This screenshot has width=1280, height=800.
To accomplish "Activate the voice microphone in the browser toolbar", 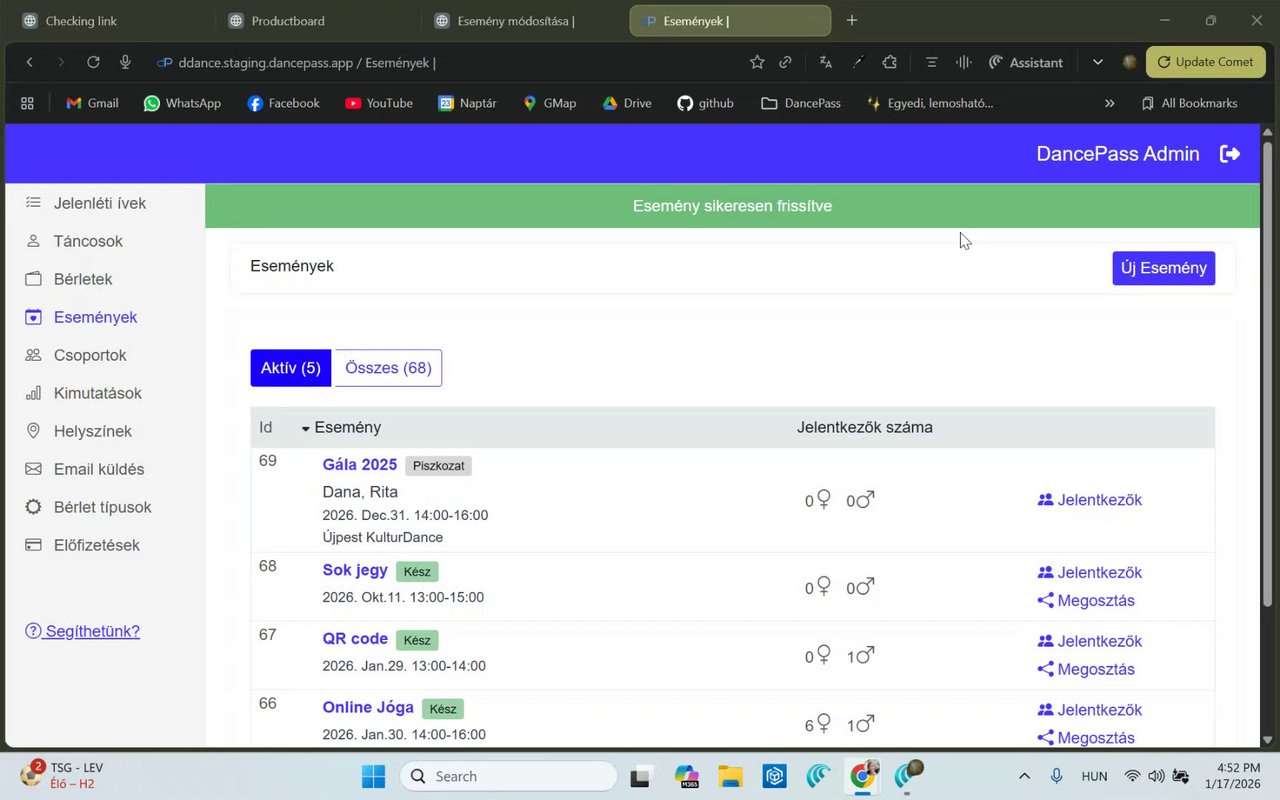I will [125, 62].
